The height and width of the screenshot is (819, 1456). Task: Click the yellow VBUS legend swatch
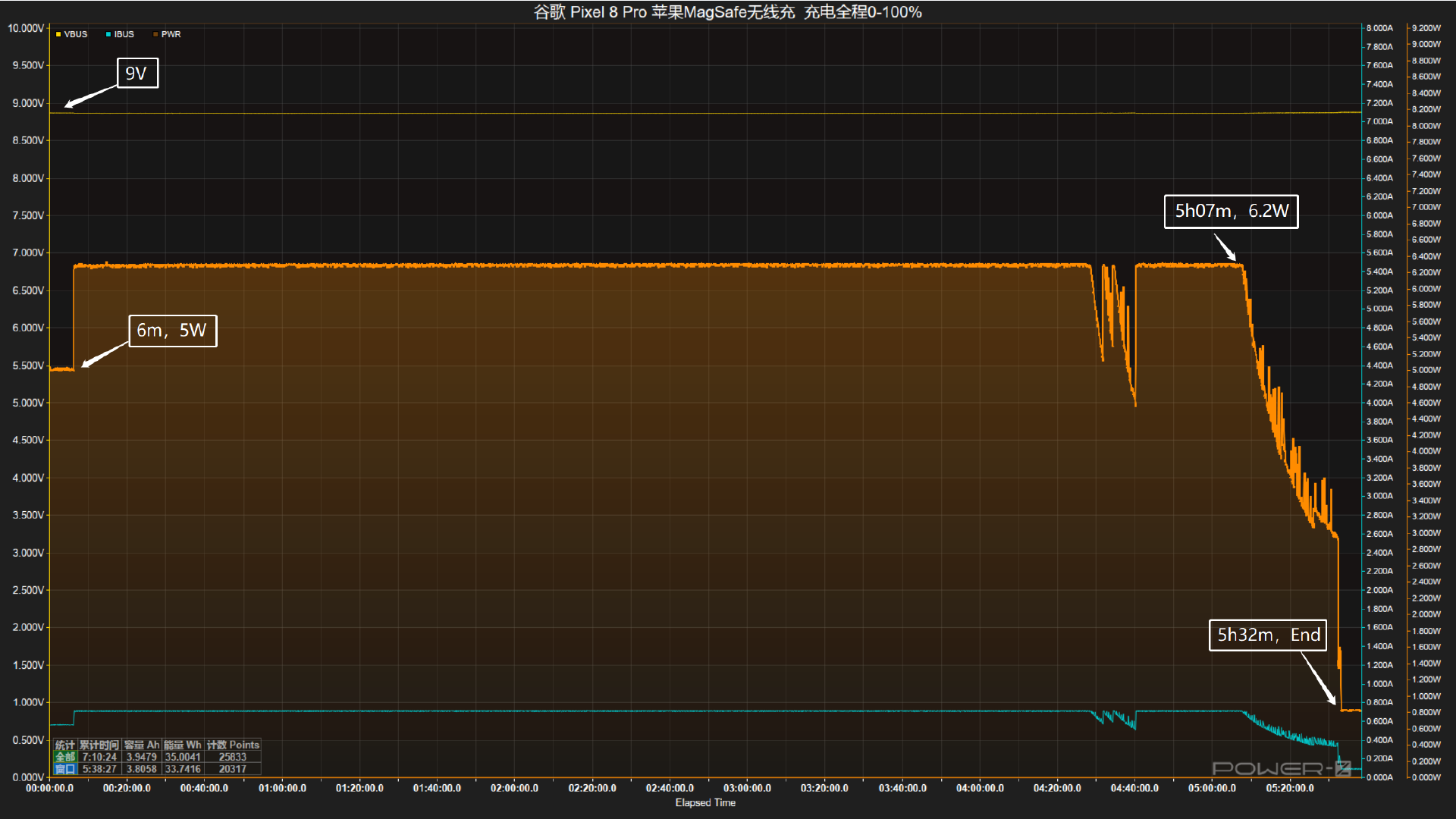point(58,34)
